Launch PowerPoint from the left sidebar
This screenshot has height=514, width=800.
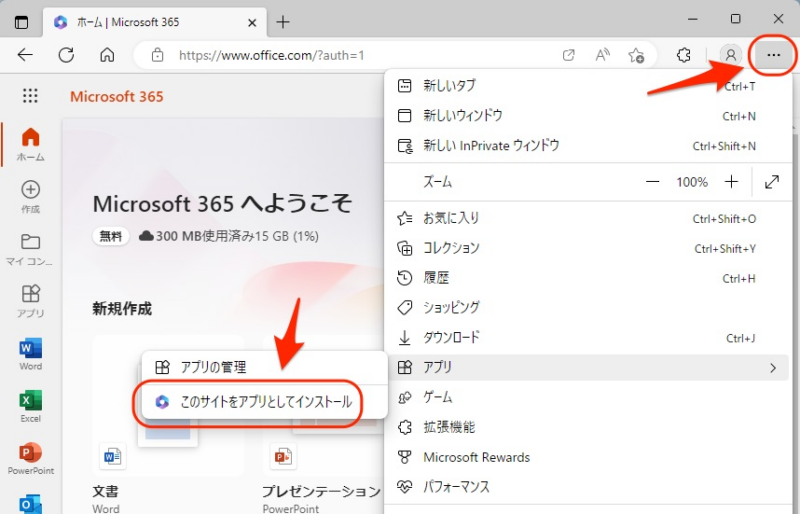click(31, 458)
